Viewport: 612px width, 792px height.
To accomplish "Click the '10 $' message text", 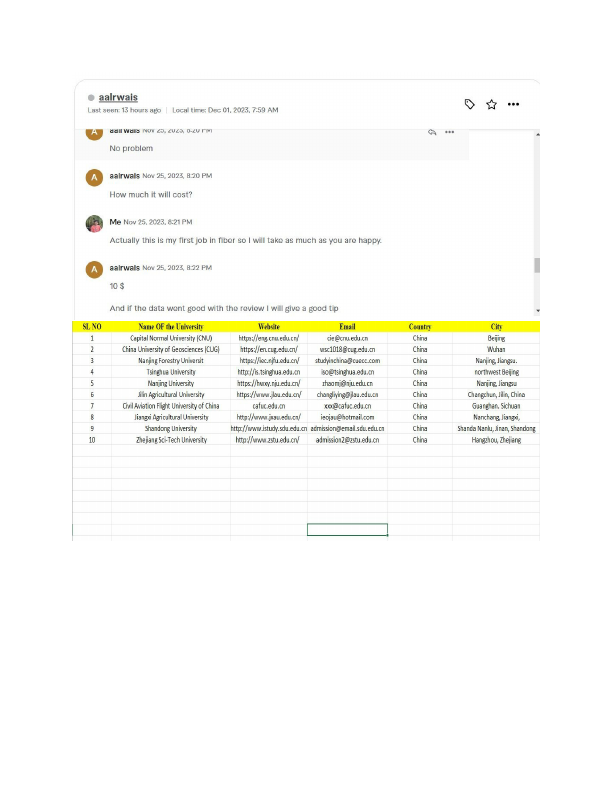I will pyautogui.click(x=117, y=286).
